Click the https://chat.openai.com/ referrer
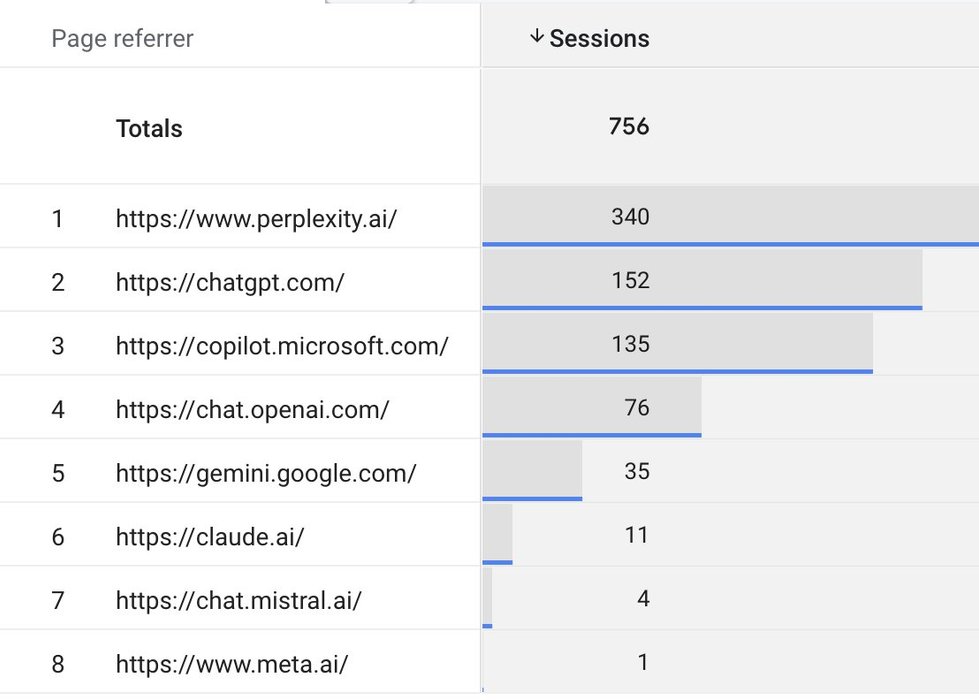 coord(252,409)
